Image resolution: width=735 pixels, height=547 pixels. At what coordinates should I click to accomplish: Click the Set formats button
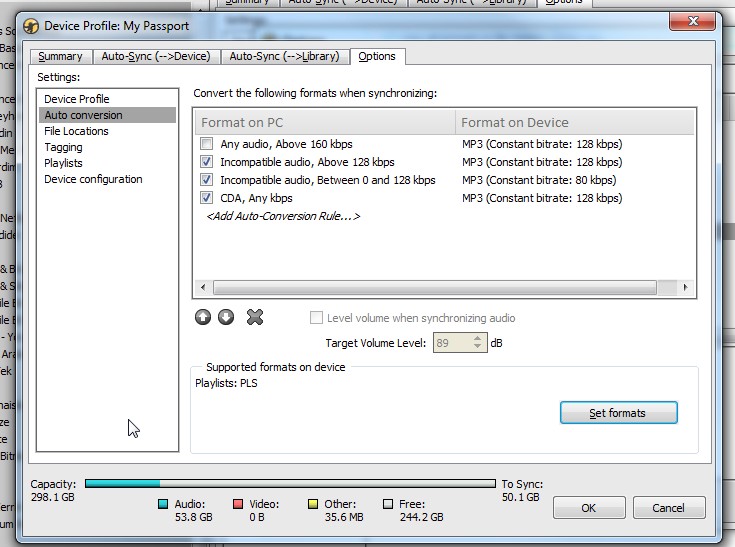(x=618, y=413)
